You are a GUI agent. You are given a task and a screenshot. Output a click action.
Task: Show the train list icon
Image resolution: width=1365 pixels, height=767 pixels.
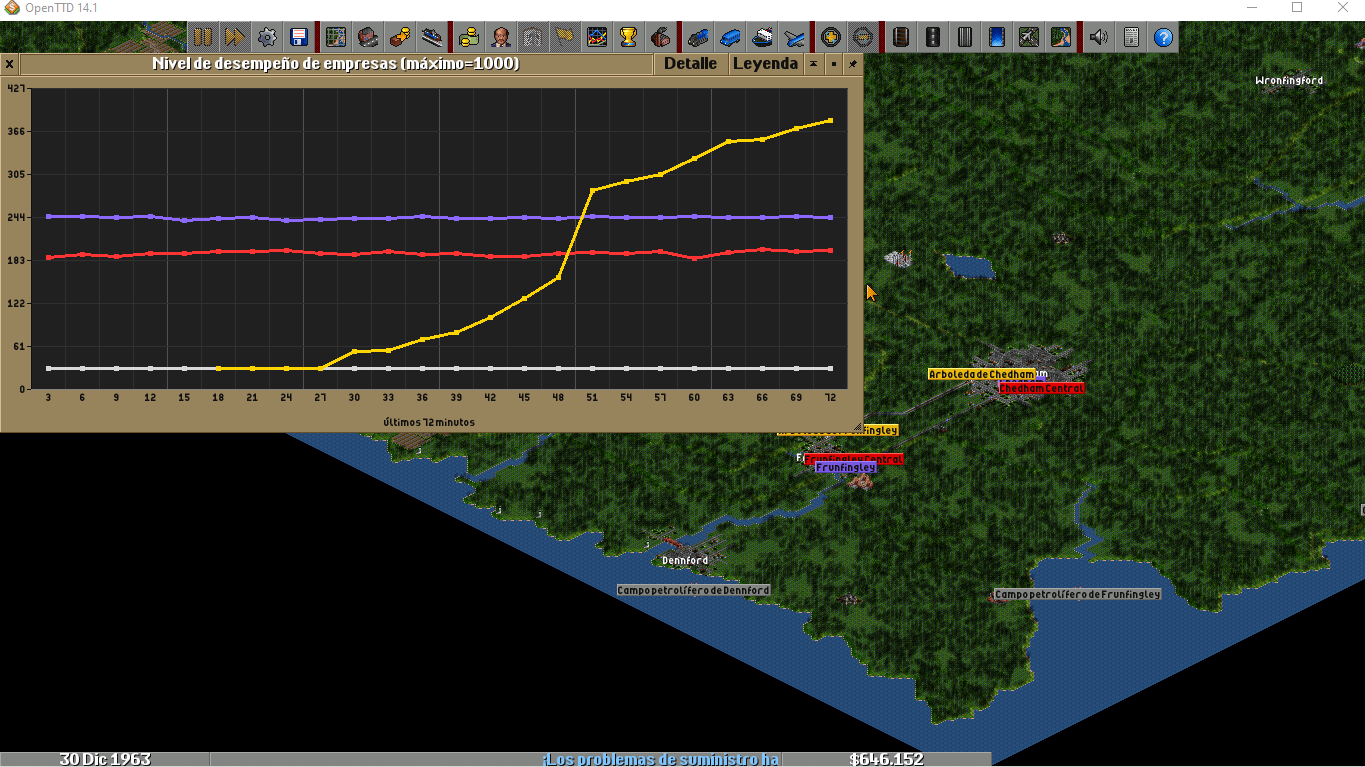pos(698,38)
